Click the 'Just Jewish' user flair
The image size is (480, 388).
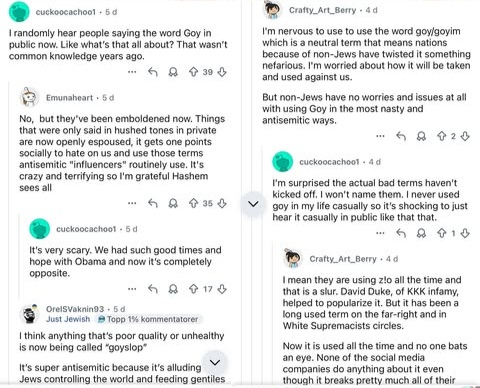[68, 319]
